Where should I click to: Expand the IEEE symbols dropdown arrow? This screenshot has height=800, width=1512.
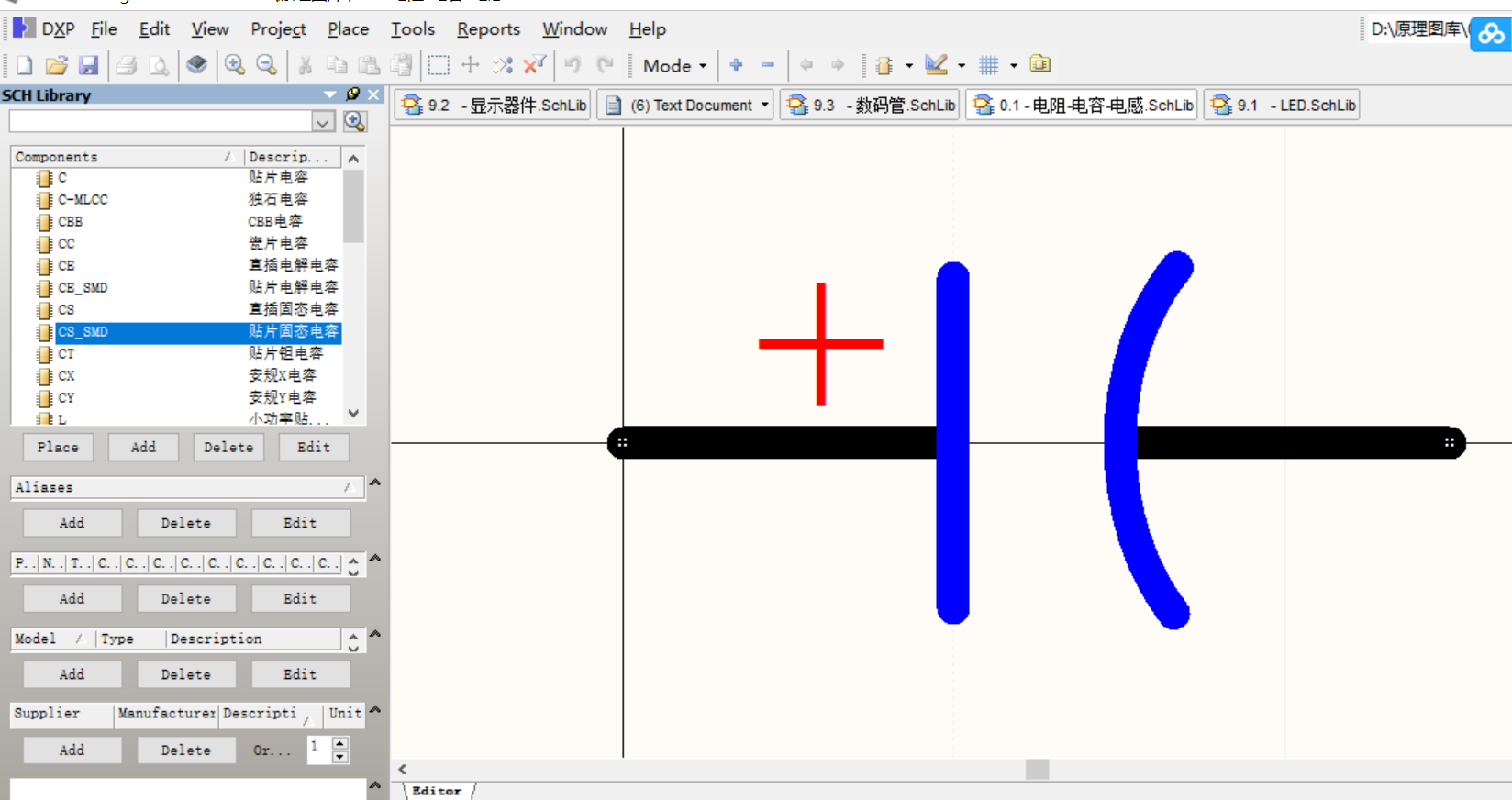point(909,66)
